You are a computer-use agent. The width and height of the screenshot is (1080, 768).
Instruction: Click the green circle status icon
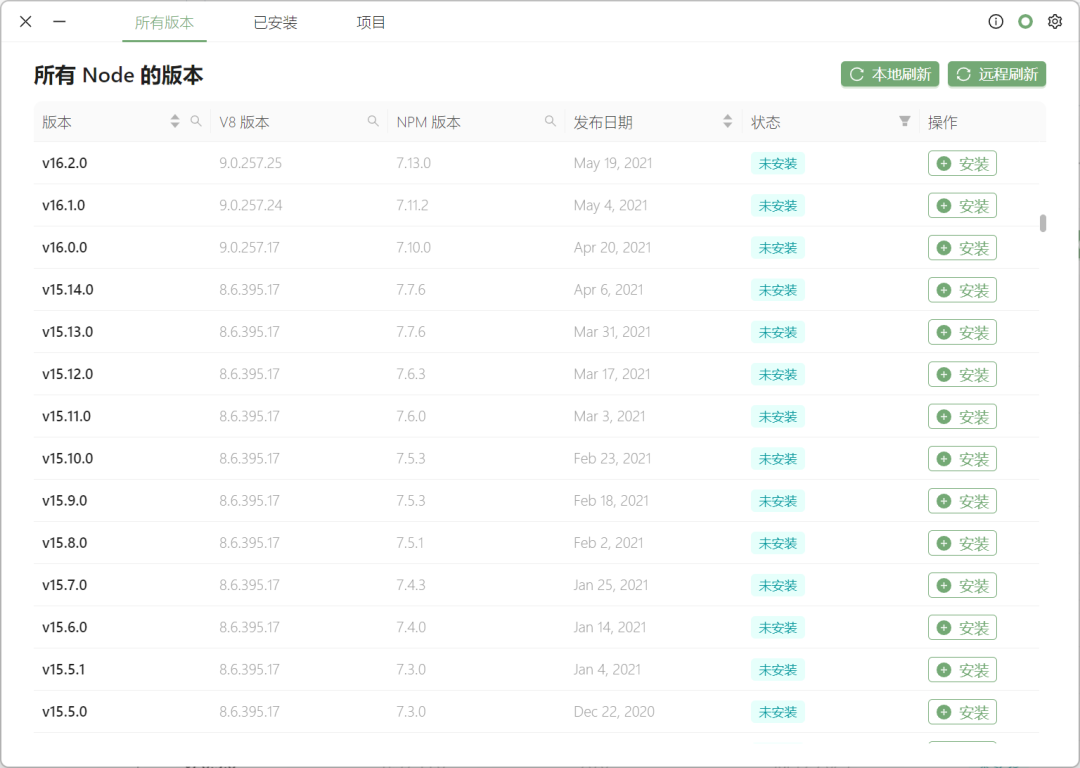[1025, 22]
